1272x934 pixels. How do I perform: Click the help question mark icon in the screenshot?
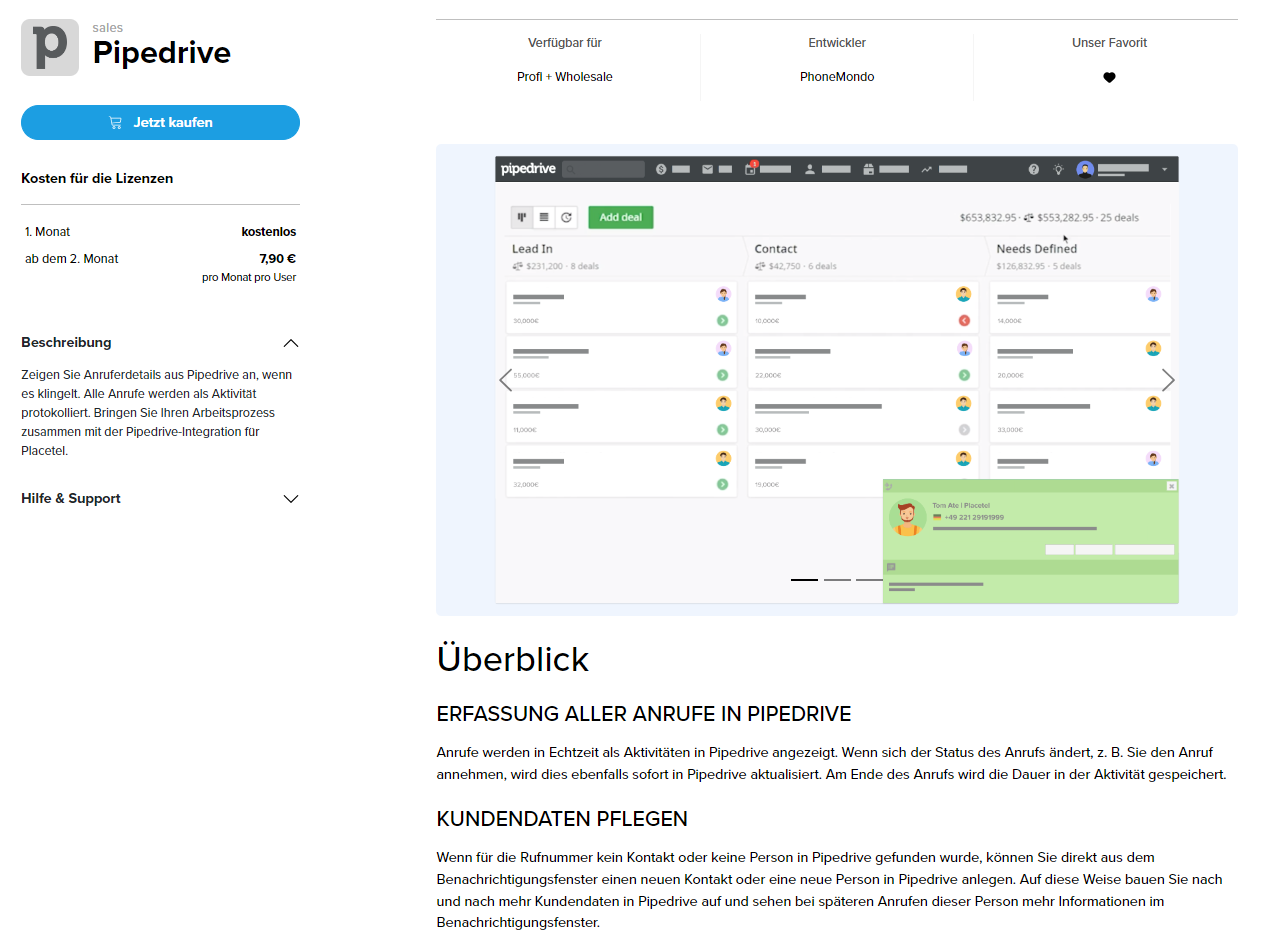point(1034,170)
